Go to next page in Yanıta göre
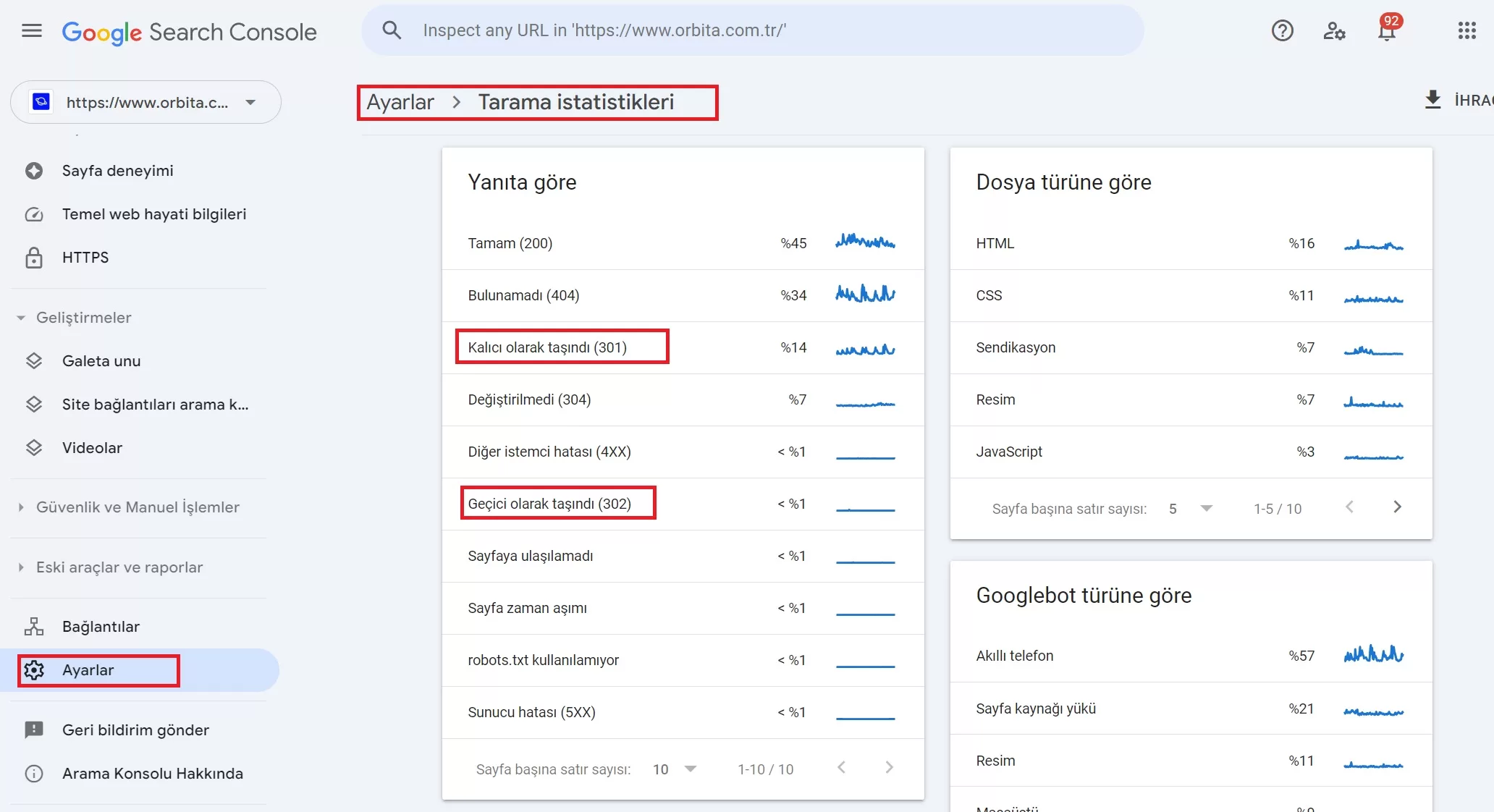1494x812 pixels. (x=889, y=768)
